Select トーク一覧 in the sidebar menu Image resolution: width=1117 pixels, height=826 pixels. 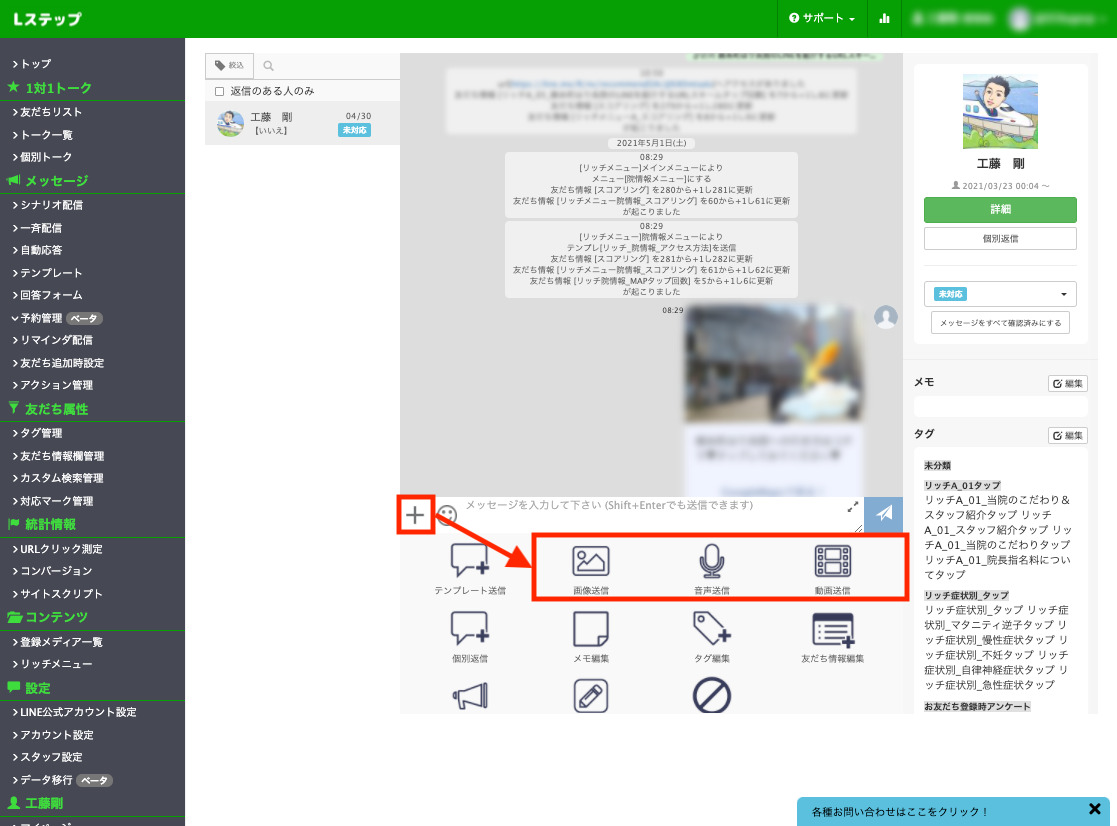coord(48,136)
